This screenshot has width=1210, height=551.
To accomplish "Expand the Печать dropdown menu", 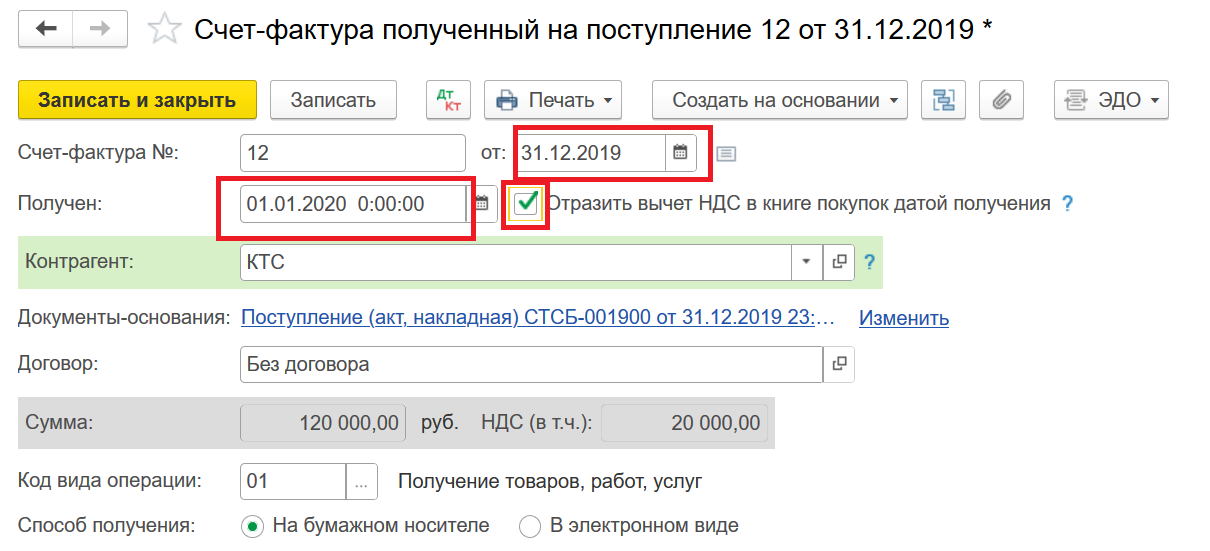I will point(553,100).
